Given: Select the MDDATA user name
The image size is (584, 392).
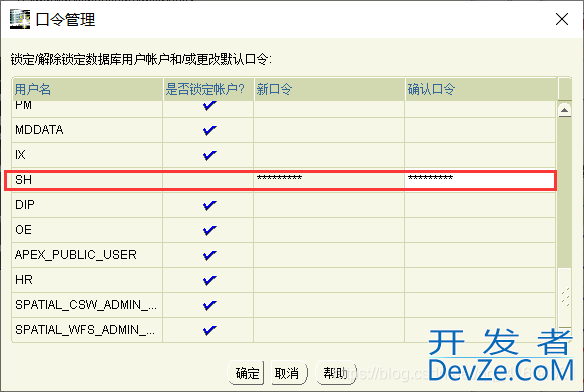Looking at the screenshot, I should coord(39,130).
